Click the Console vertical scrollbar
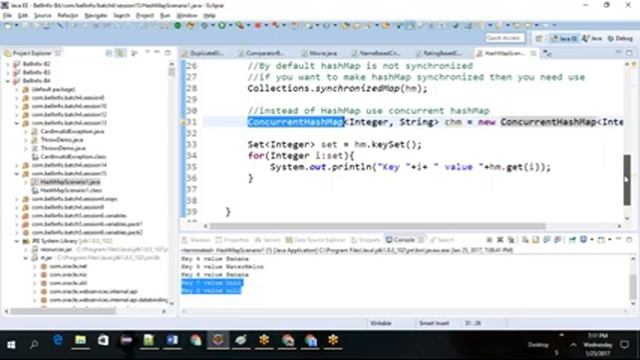 633,287
